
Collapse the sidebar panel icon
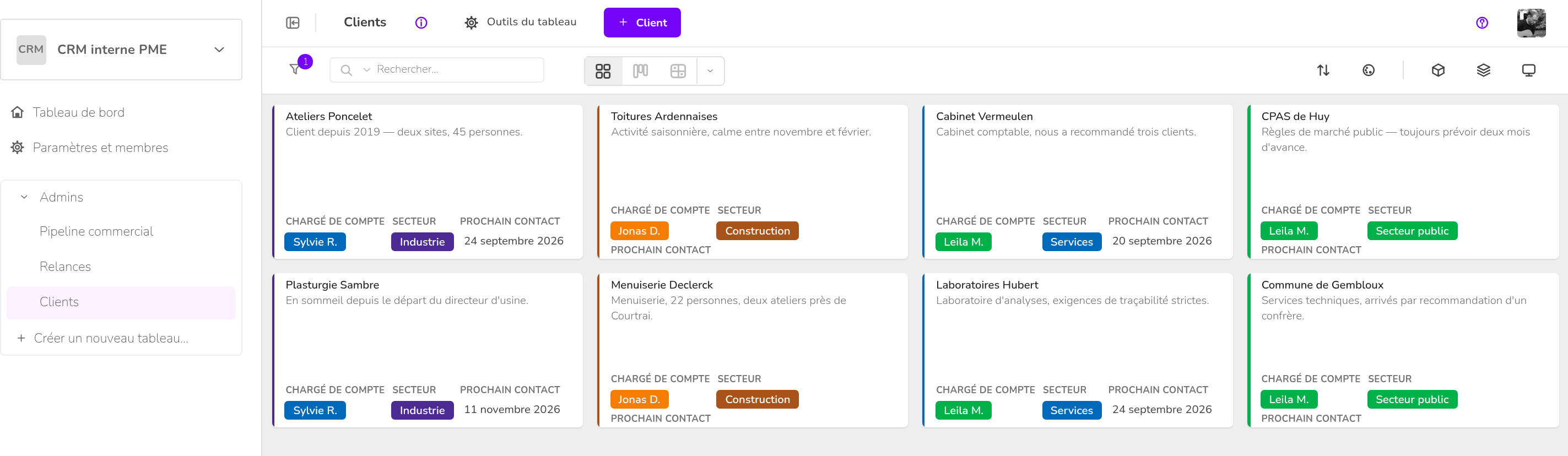click(293, 23)
